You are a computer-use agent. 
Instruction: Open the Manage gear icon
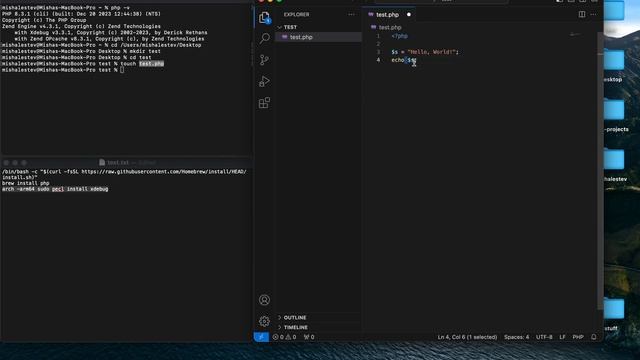click(x=264, y=321)
